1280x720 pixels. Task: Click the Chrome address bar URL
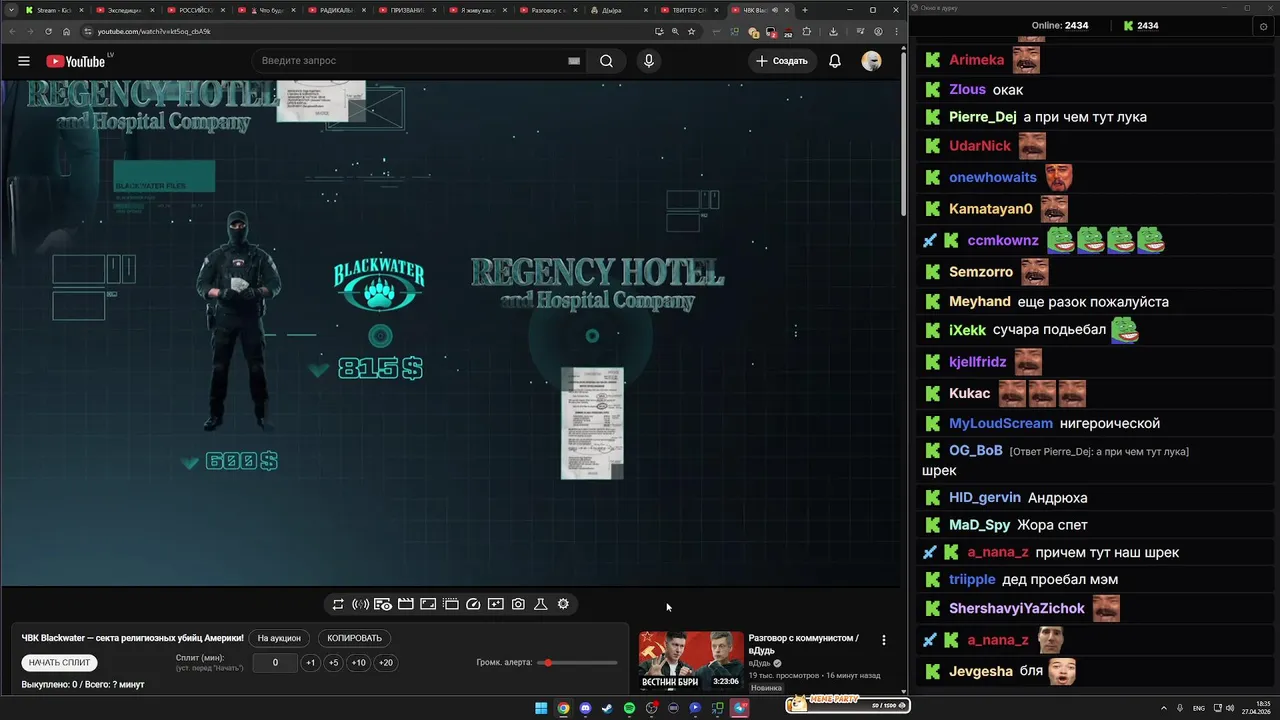point(154,31)
